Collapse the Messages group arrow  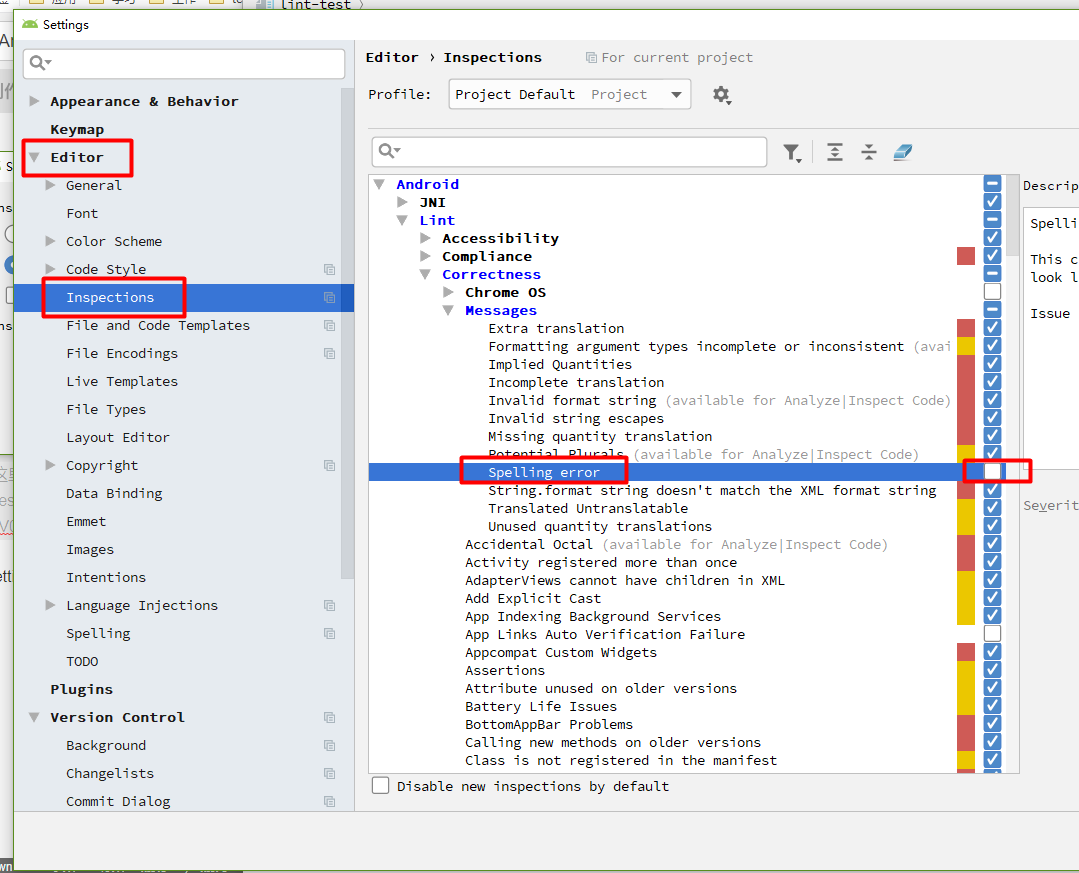448,310
